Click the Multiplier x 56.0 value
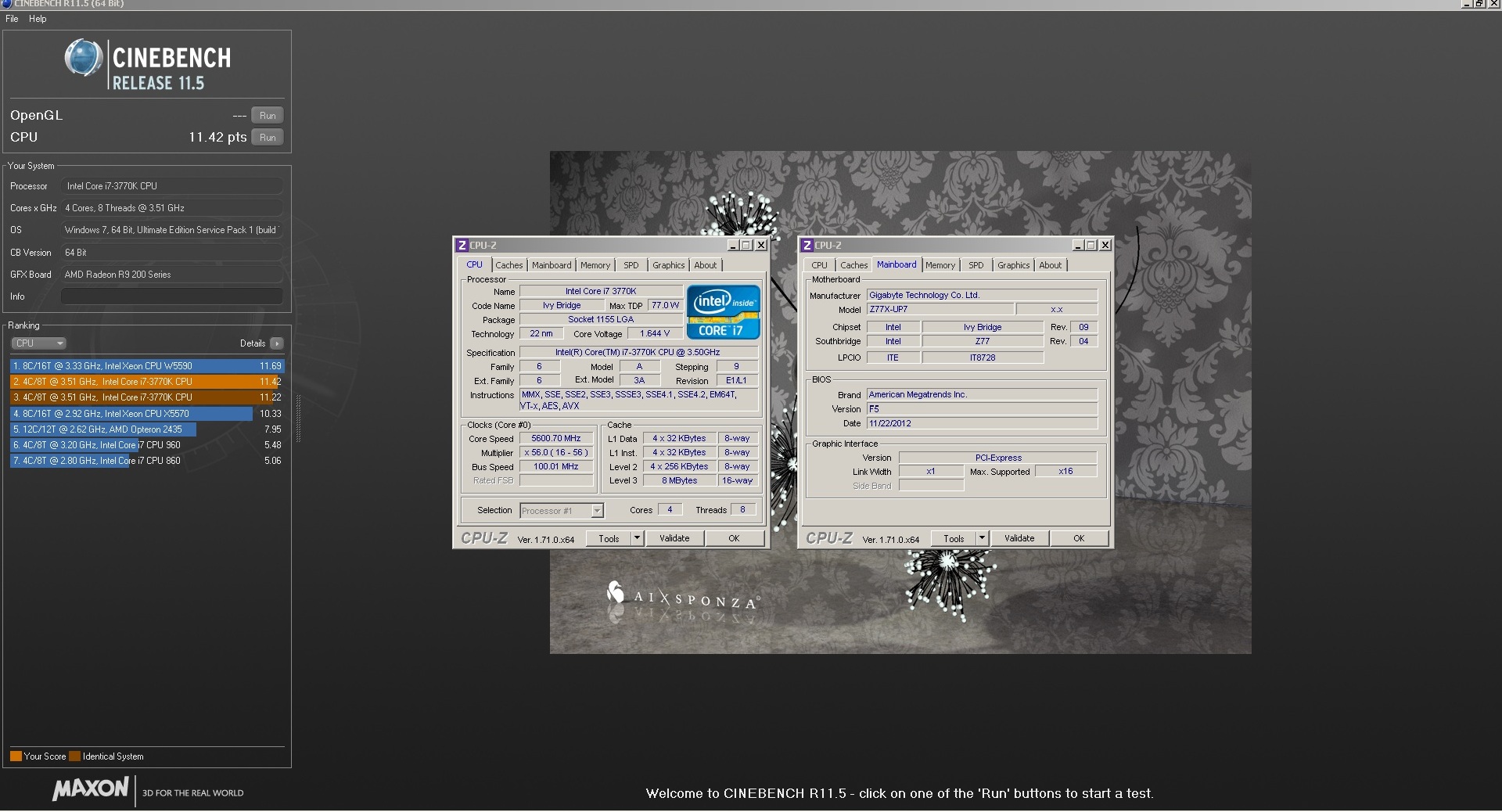 556,453
